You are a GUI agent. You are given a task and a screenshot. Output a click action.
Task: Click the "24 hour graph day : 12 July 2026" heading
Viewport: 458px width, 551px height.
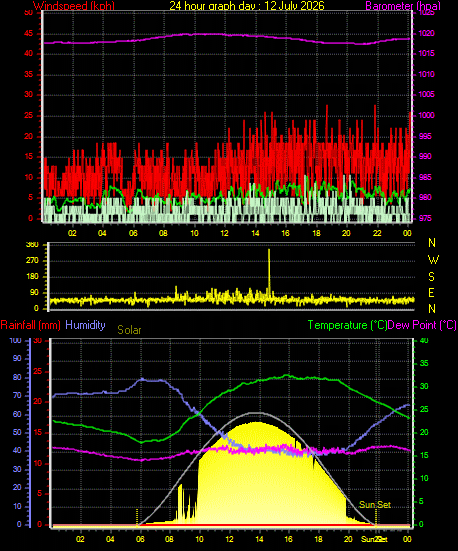247,6
